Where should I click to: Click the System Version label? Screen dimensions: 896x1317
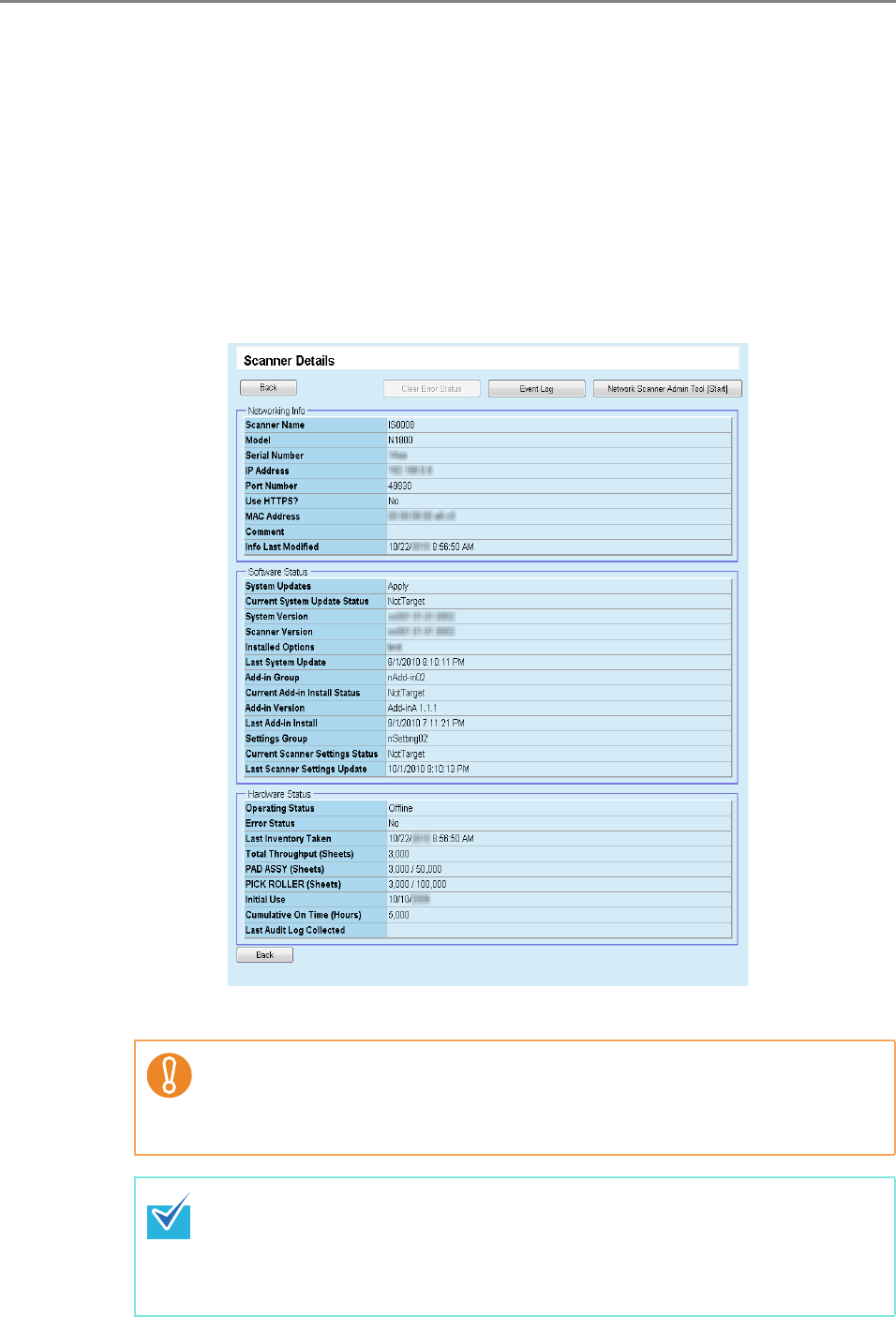coord(276,617)
